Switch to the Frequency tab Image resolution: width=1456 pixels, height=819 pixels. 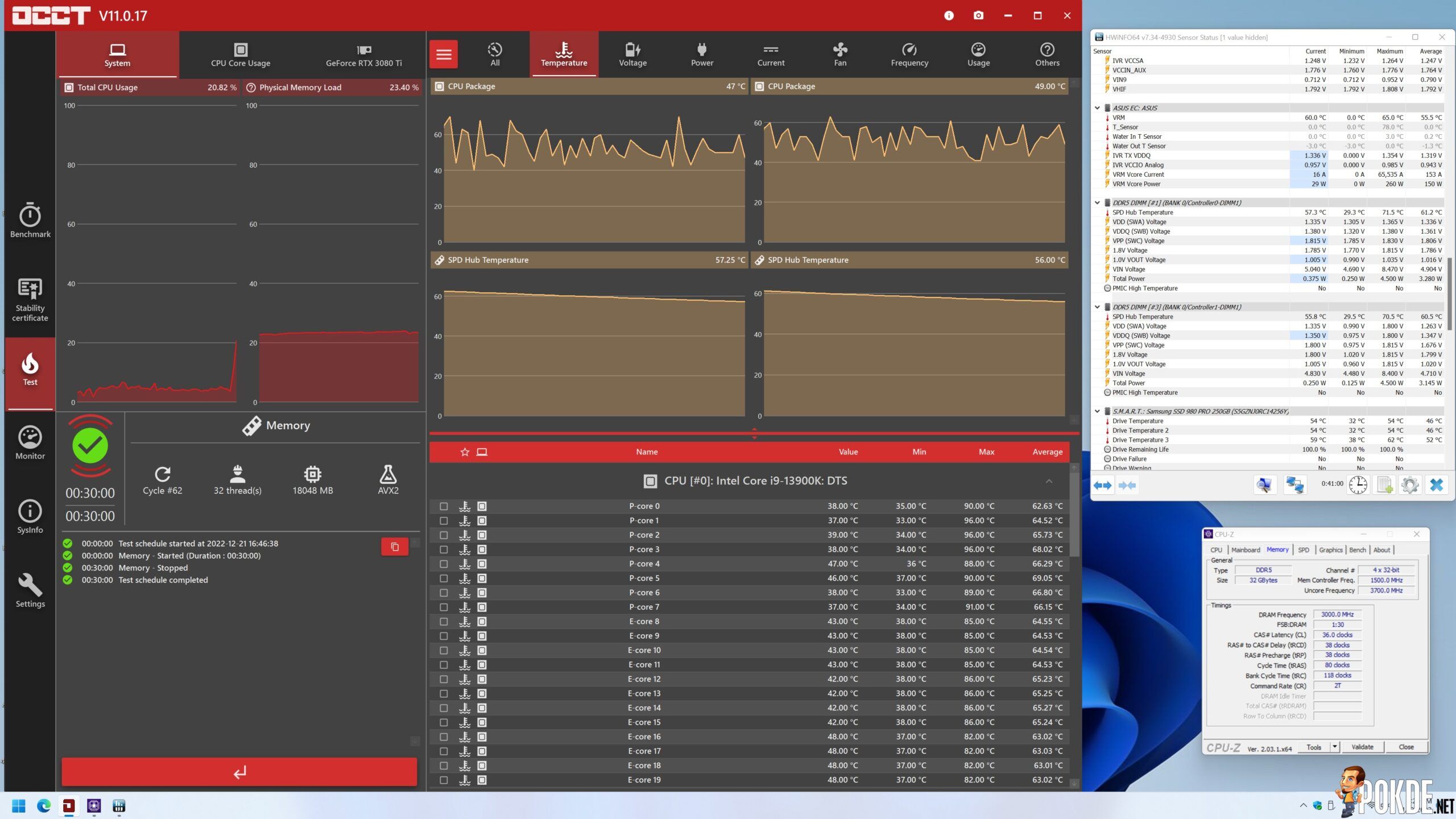(x=909, y=55)
